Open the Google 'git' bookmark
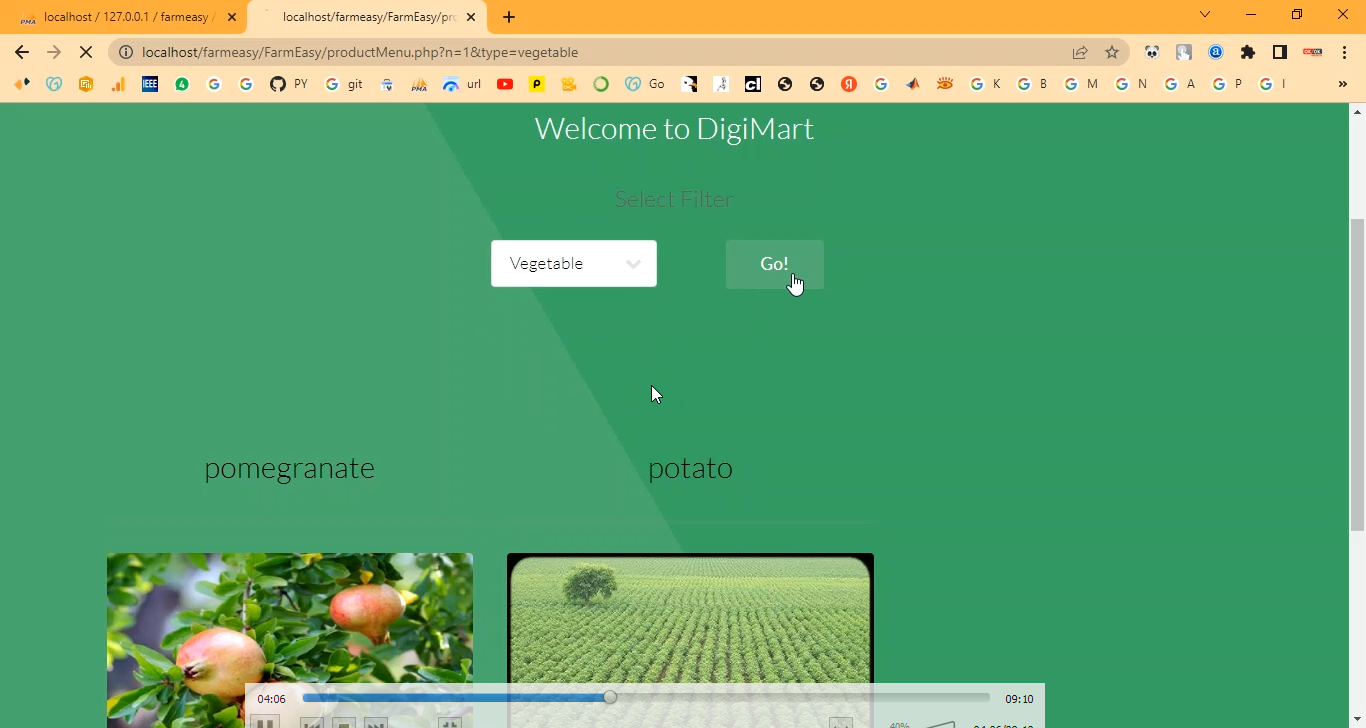 point(345,84)
